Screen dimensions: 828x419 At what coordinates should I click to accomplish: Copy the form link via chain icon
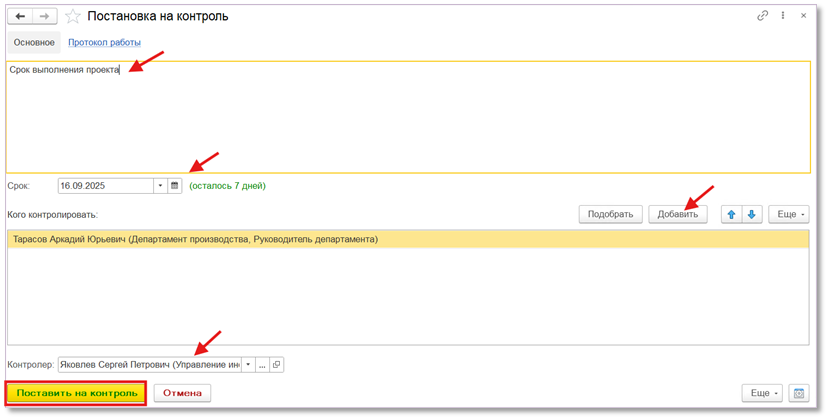(x=763, y=16)
